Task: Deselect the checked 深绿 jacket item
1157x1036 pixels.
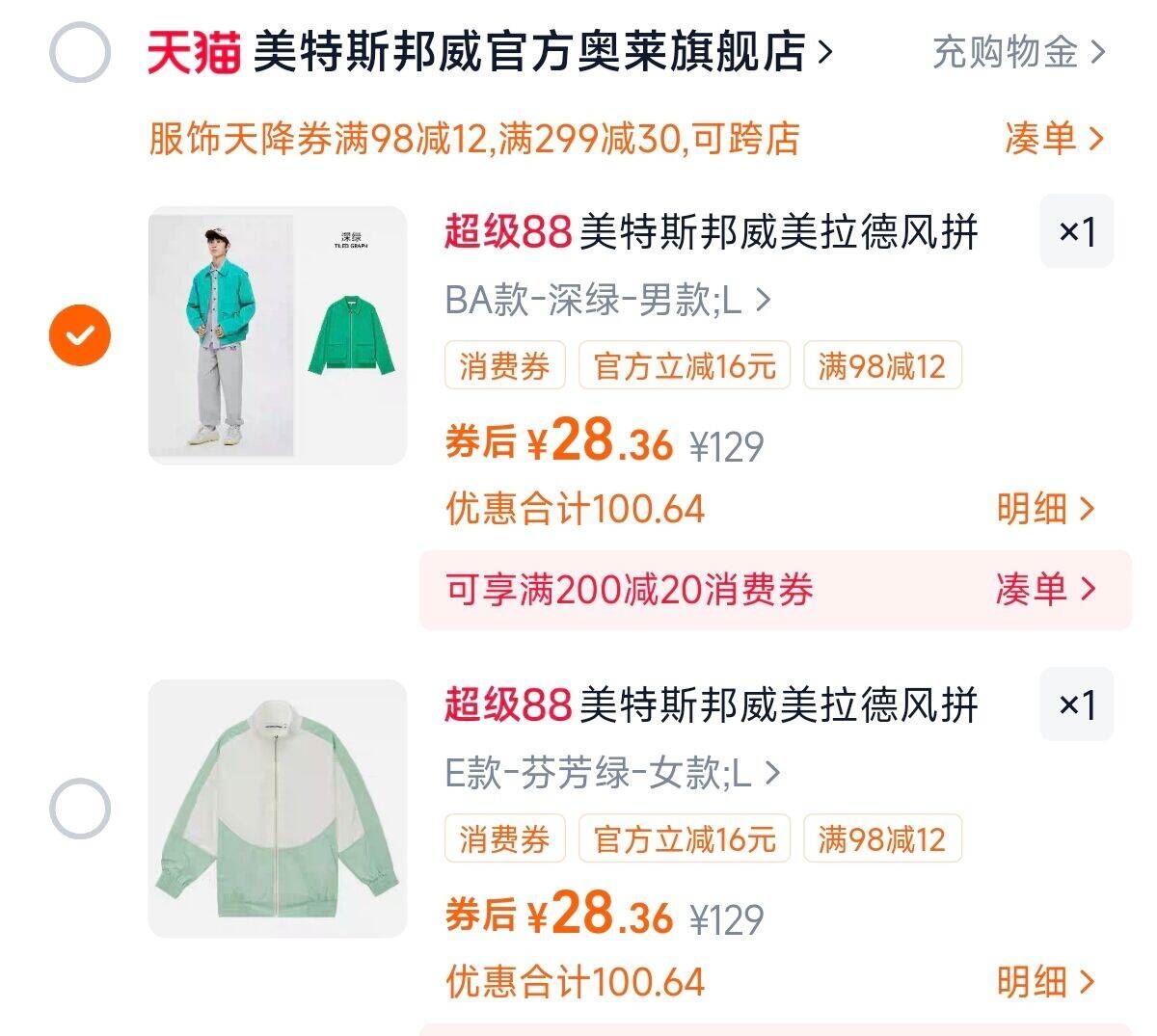Action: pyautogui.click(x=81, y=332)
